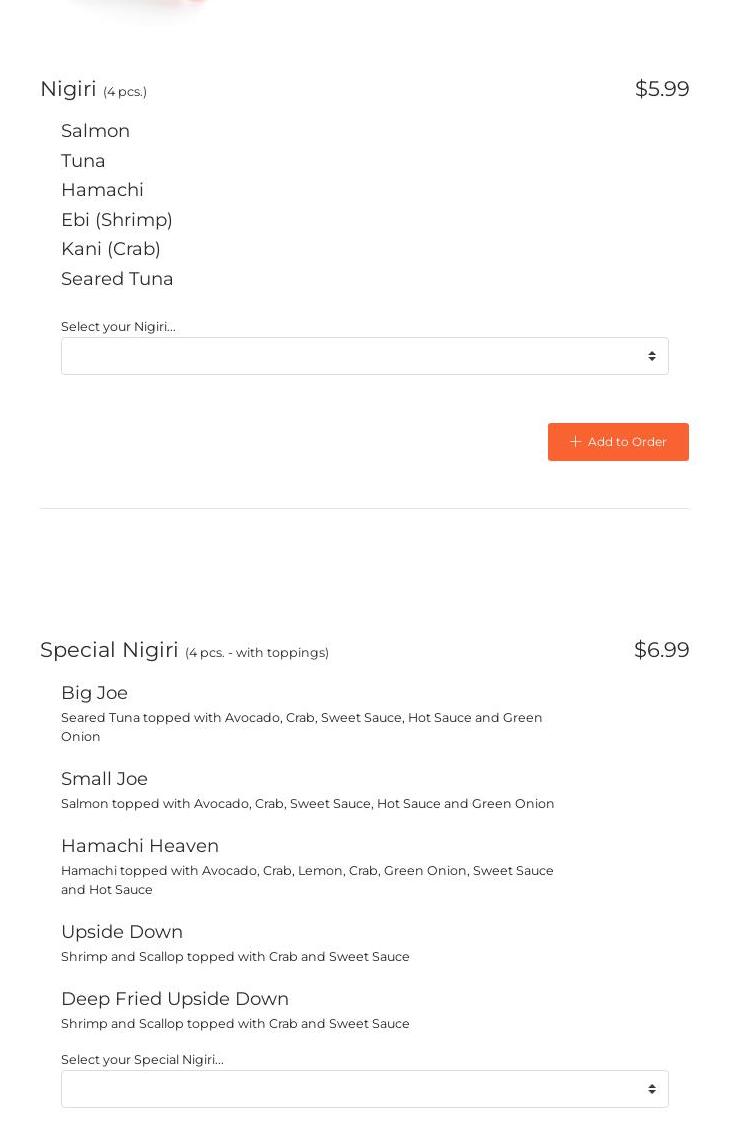Click the Nigiri section heading
This screenshot has width=730, height=1139.
point(69,89)
